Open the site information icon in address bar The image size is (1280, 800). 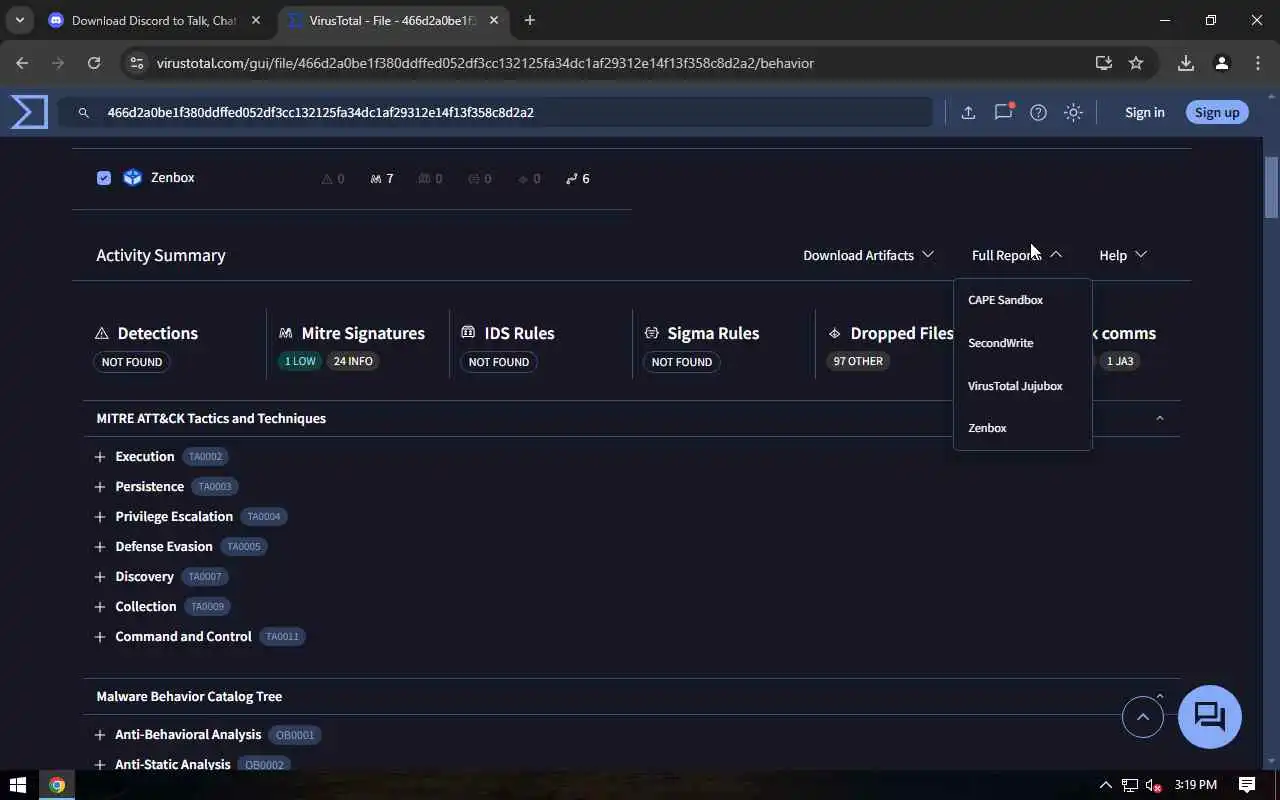[138, 63]
